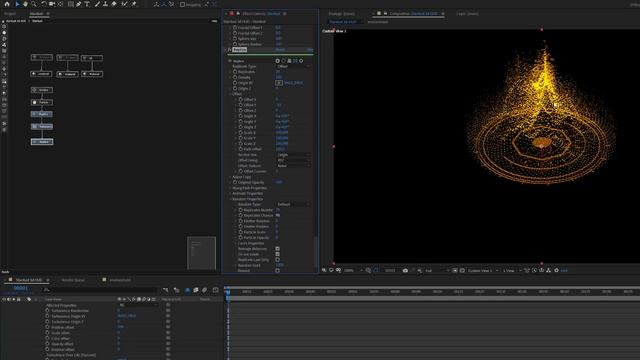Select the Puppet Pin tool
Screen dimensions: 640x360
[x=134, y=4]
